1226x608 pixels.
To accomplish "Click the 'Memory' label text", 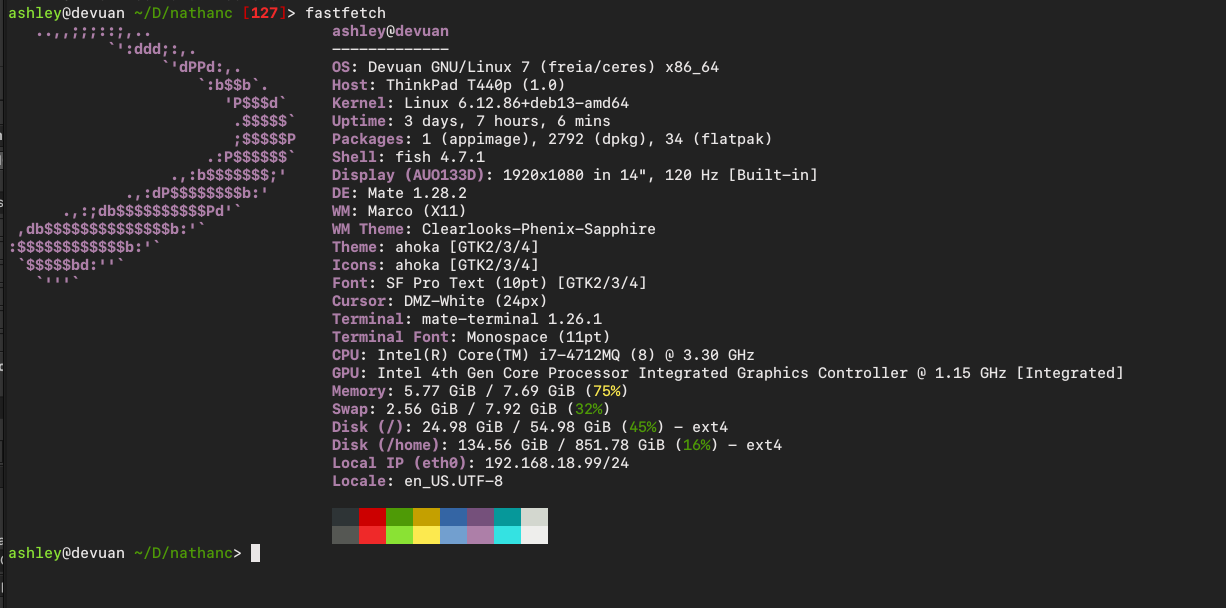I will pos(359,391).
